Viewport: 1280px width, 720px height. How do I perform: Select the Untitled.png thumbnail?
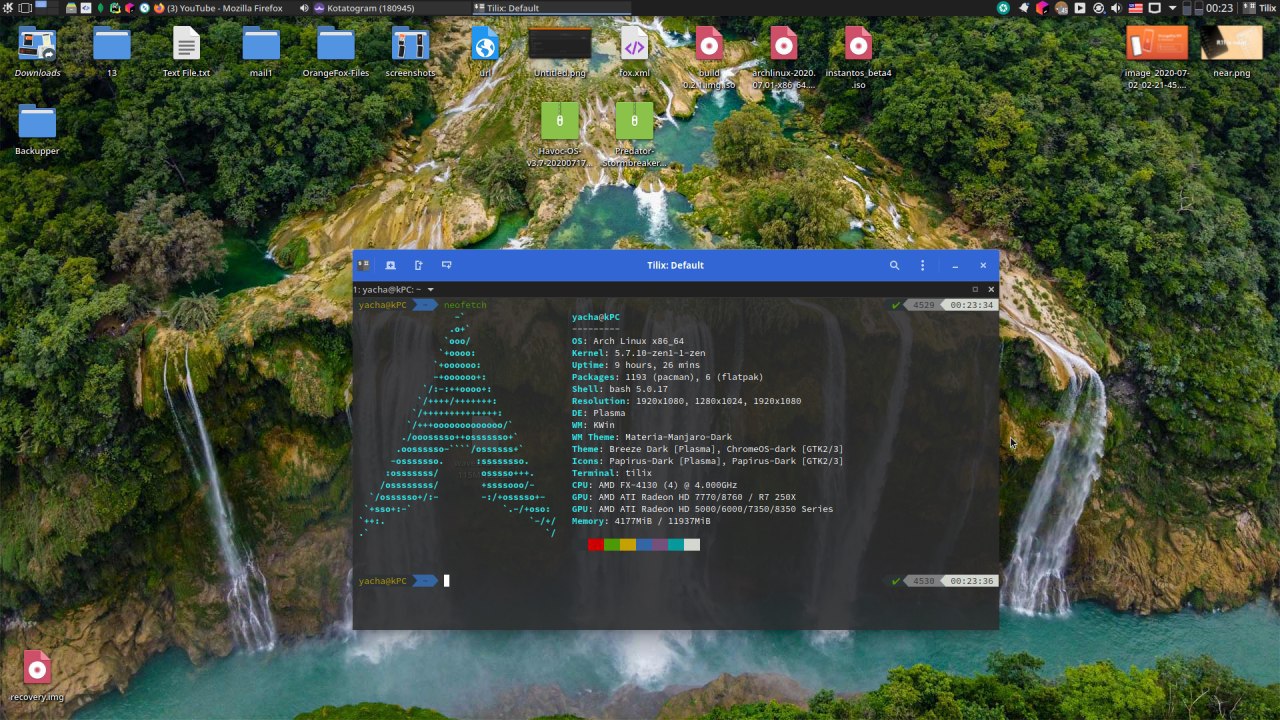click(560, 52)
